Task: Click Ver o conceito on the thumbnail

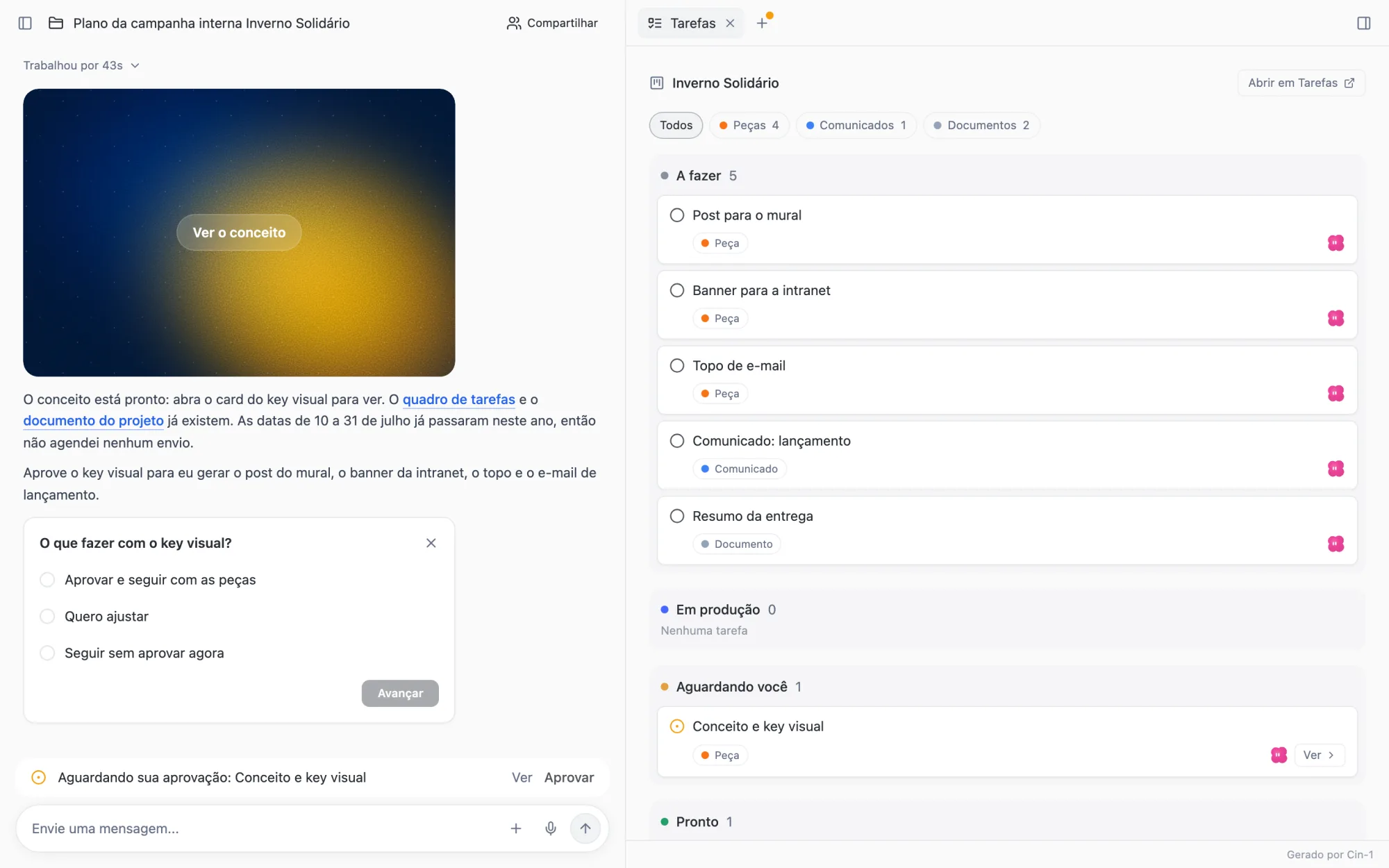Action: tap(239, 233)
